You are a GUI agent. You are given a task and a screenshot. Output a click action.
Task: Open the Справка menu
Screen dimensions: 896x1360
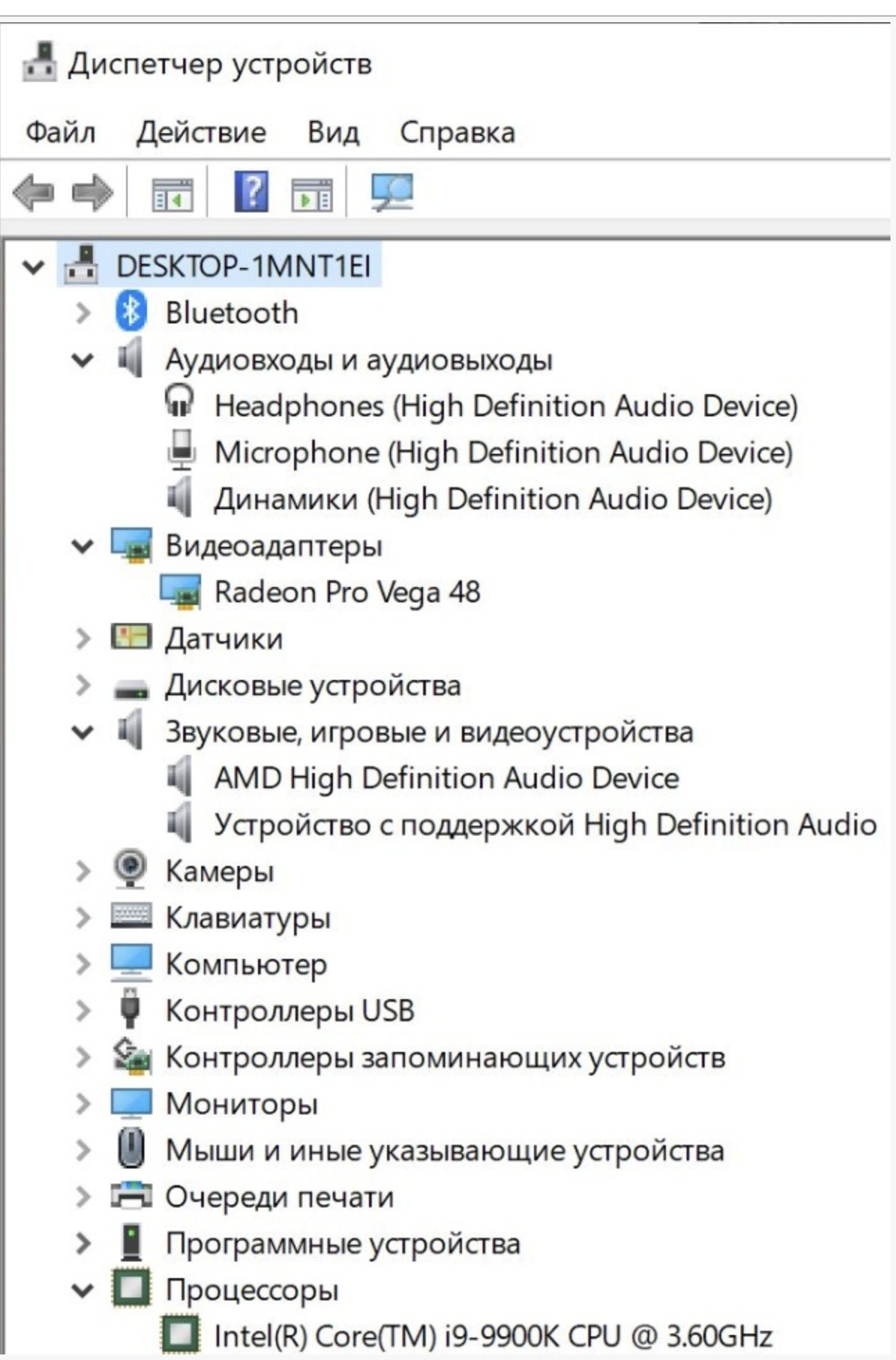[x=457, y=132]
